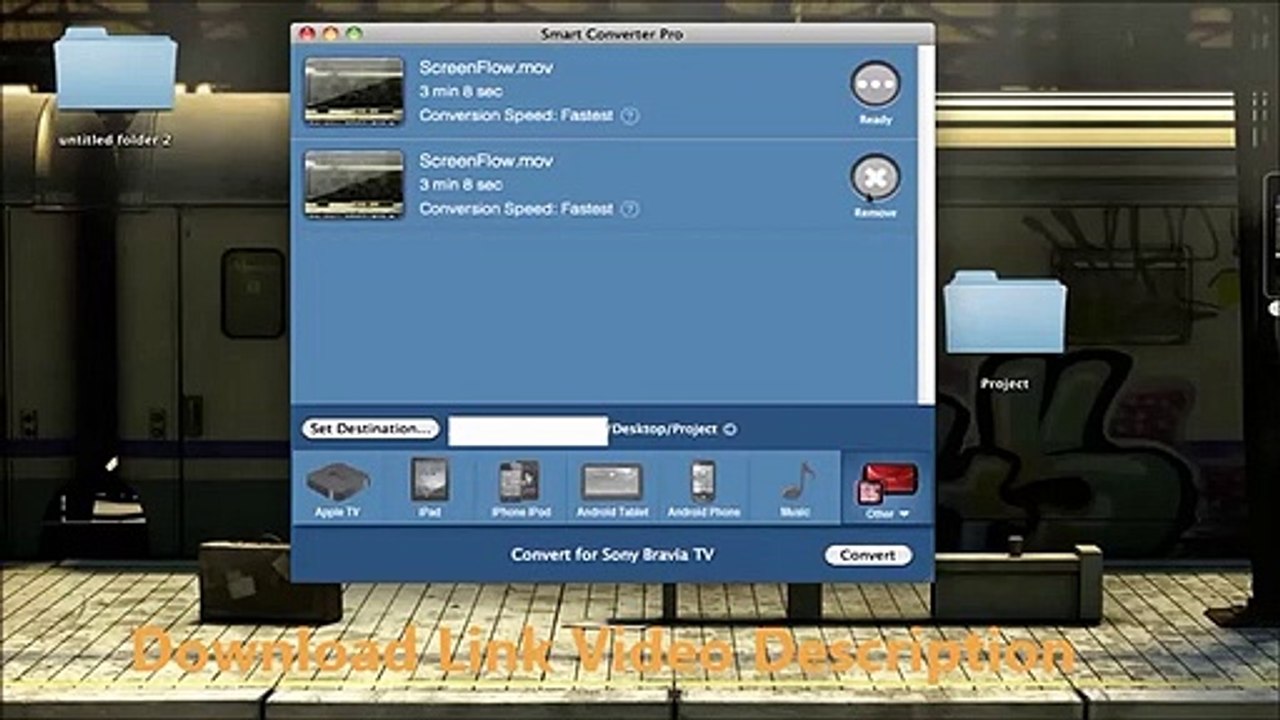
Task: Select the untitled folder 2 desktop icon
Action: (x=115, y=87)
